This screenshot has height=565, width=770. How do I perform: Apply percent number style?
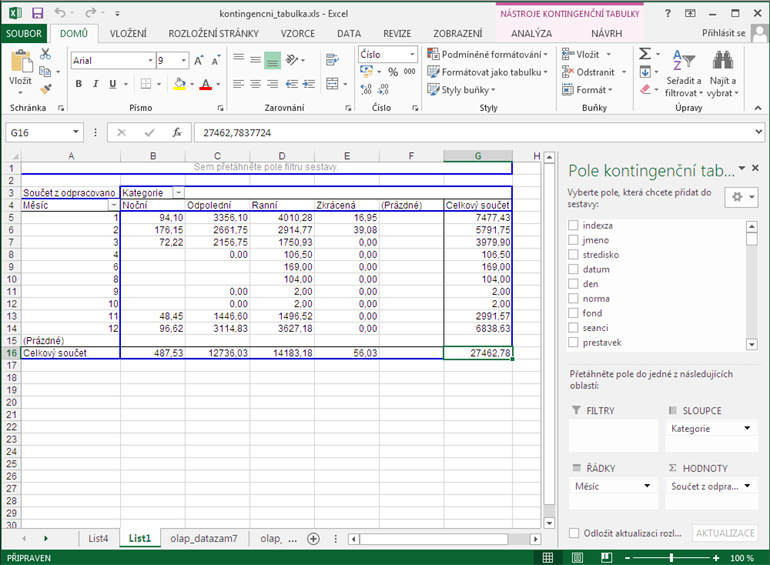(393, 72)
